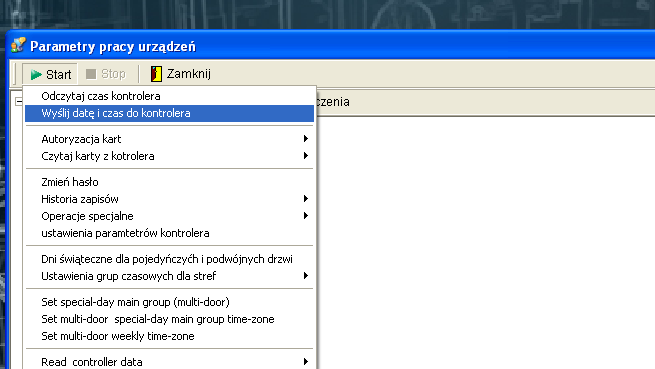Select Dni świąteczne dla pojedyńczych i podwójnych drzwi
655x369 pixels.
(169, 259)
